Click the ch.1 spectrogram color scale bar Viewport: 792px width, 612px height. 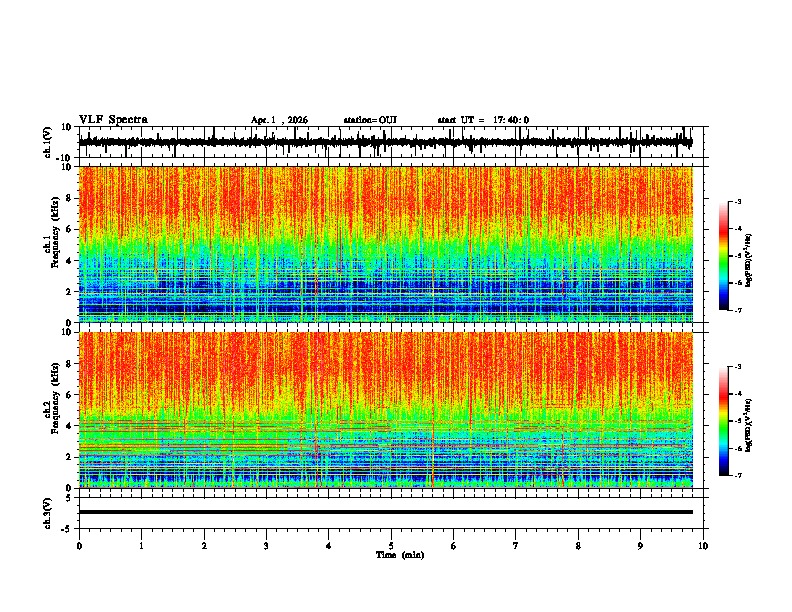(x=724, y=256)
